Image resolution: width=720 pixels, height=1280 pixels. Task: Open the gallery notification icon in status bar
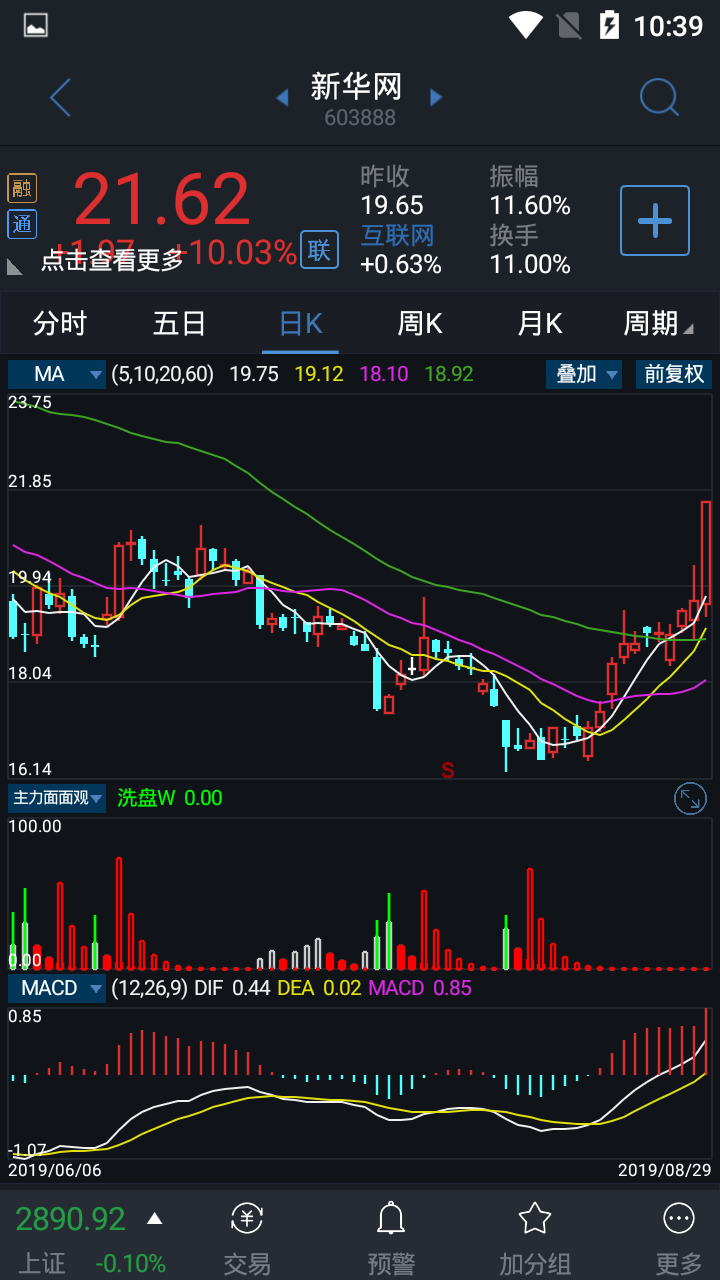point(36,26)
